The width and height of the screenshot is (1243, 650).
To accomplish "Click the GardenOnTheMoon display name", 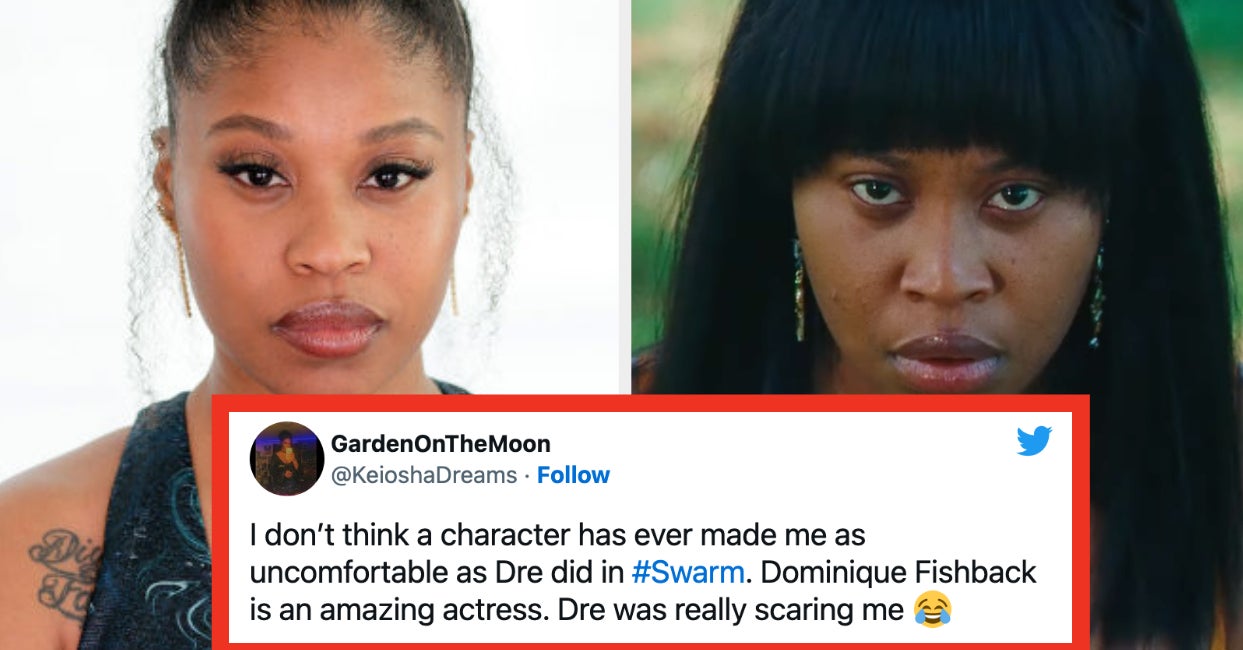I will pyautogui.click(x=441, y=443).
